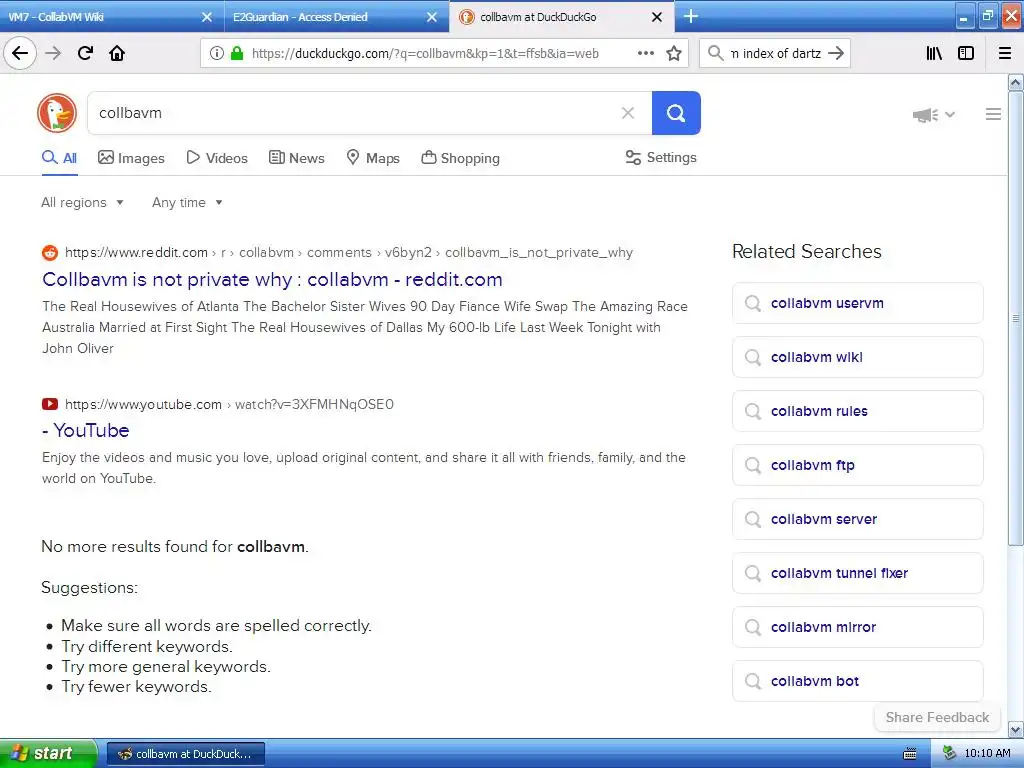
Task: Open the megaphone spread-the-word dropdown
Action: click(933, 115)
